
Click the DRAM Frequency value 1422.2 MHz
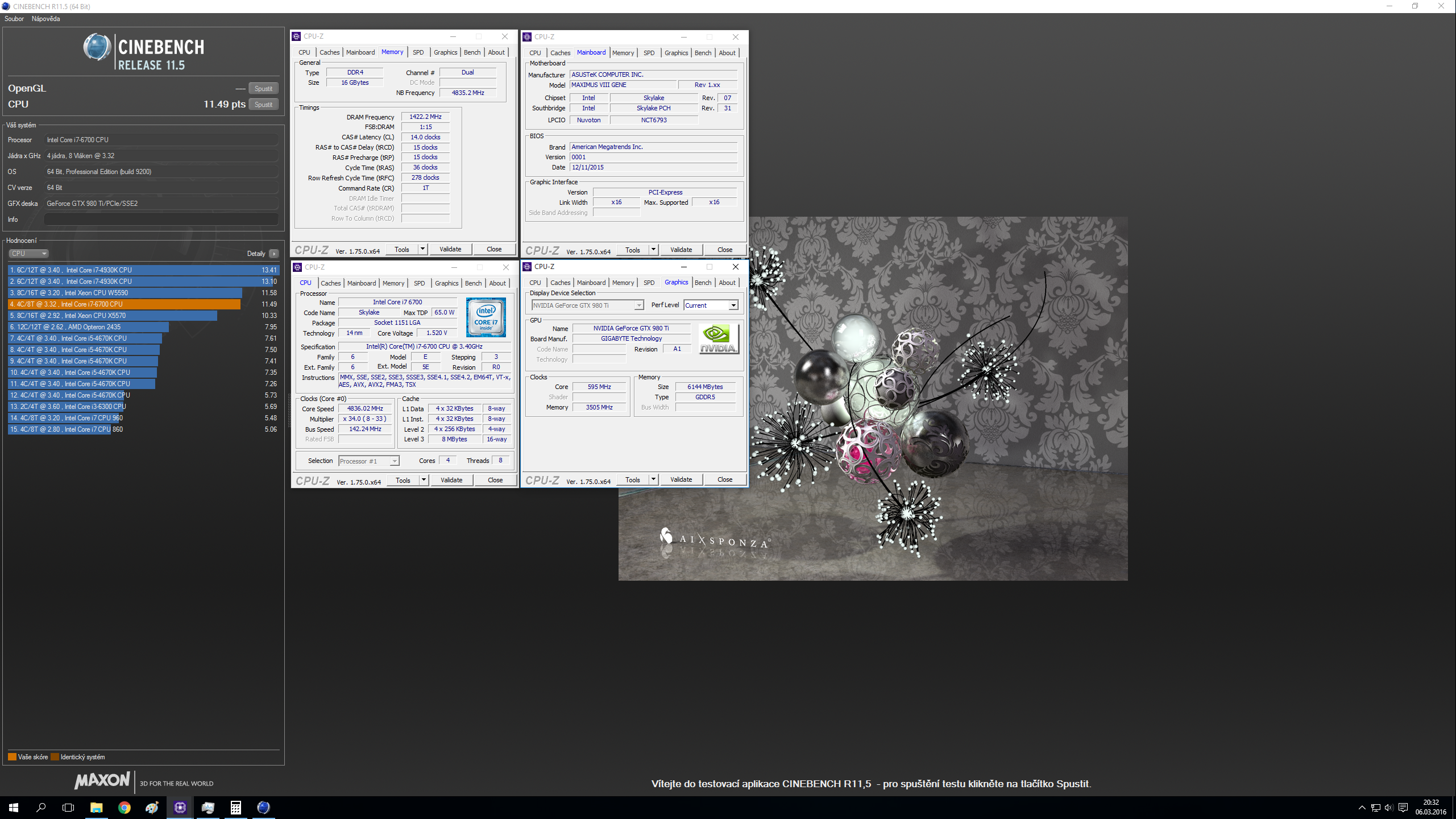[x=425, y=117]
